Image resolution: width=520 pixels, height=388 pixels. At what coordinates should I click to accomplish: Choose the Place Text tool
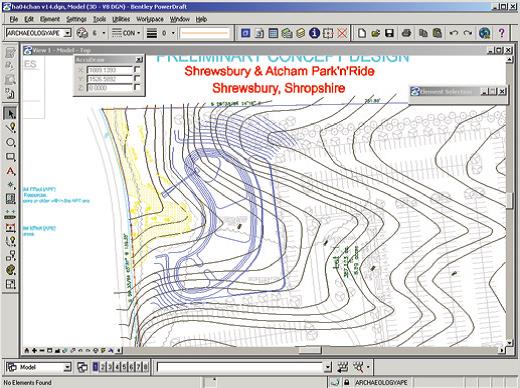tap(10, 171)
